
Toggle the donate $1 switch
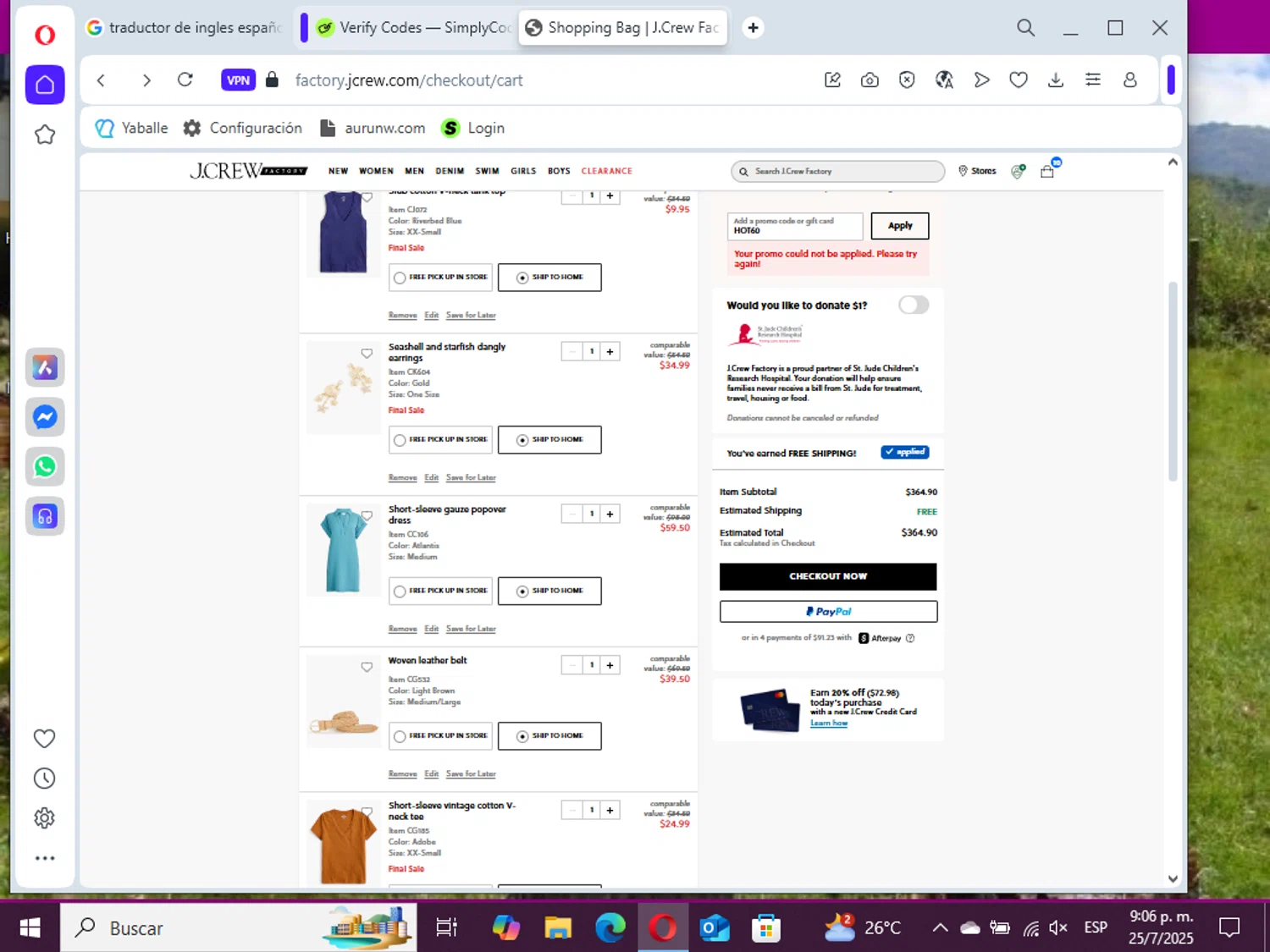click(914, 305)
